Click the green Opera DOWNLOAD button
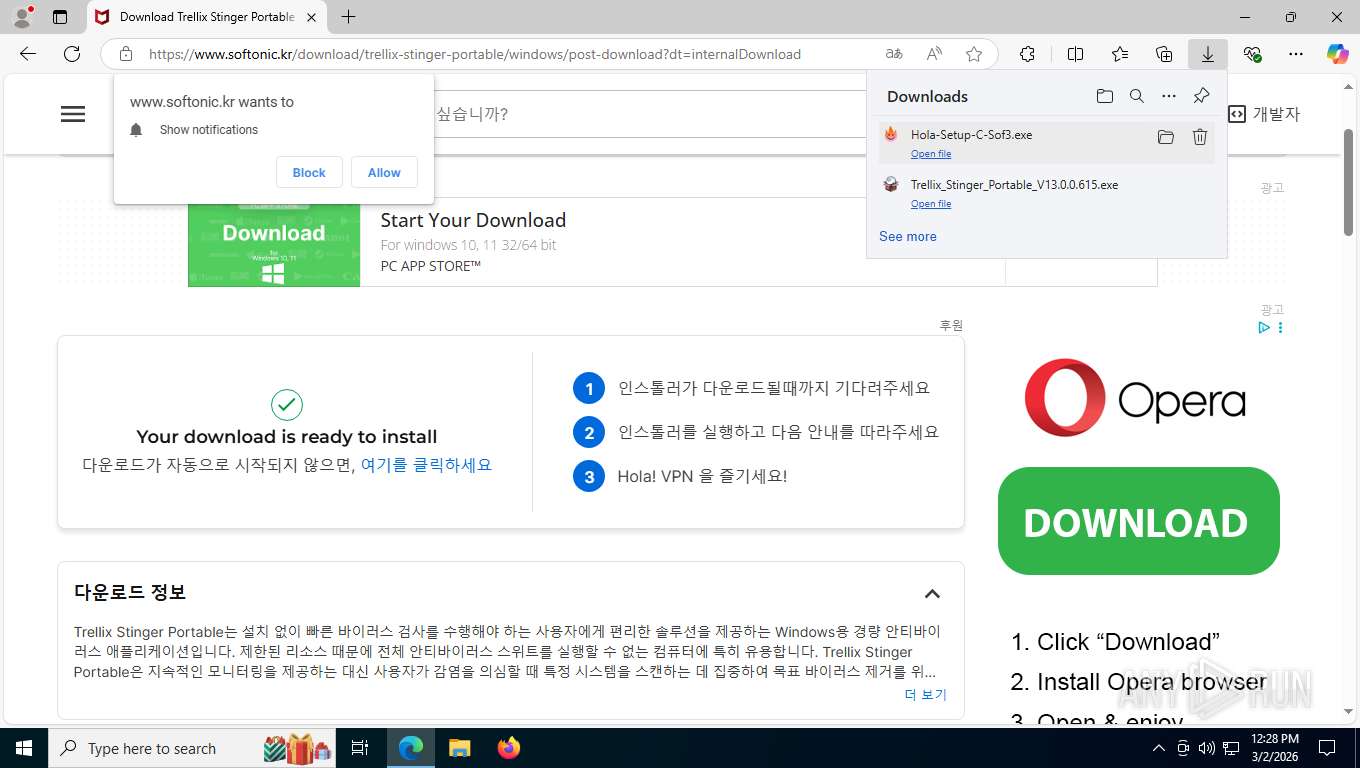This screenshot has height=768, width=1360. [x=1138, y=521]
